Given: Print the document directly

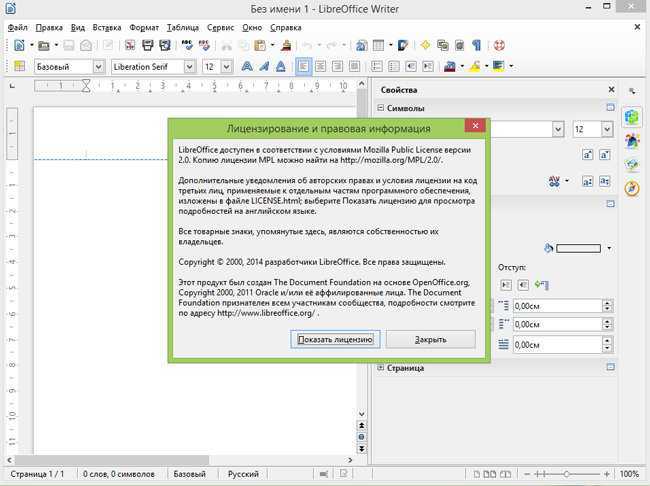Looking at the screenshot, I should tap(148, 45).
